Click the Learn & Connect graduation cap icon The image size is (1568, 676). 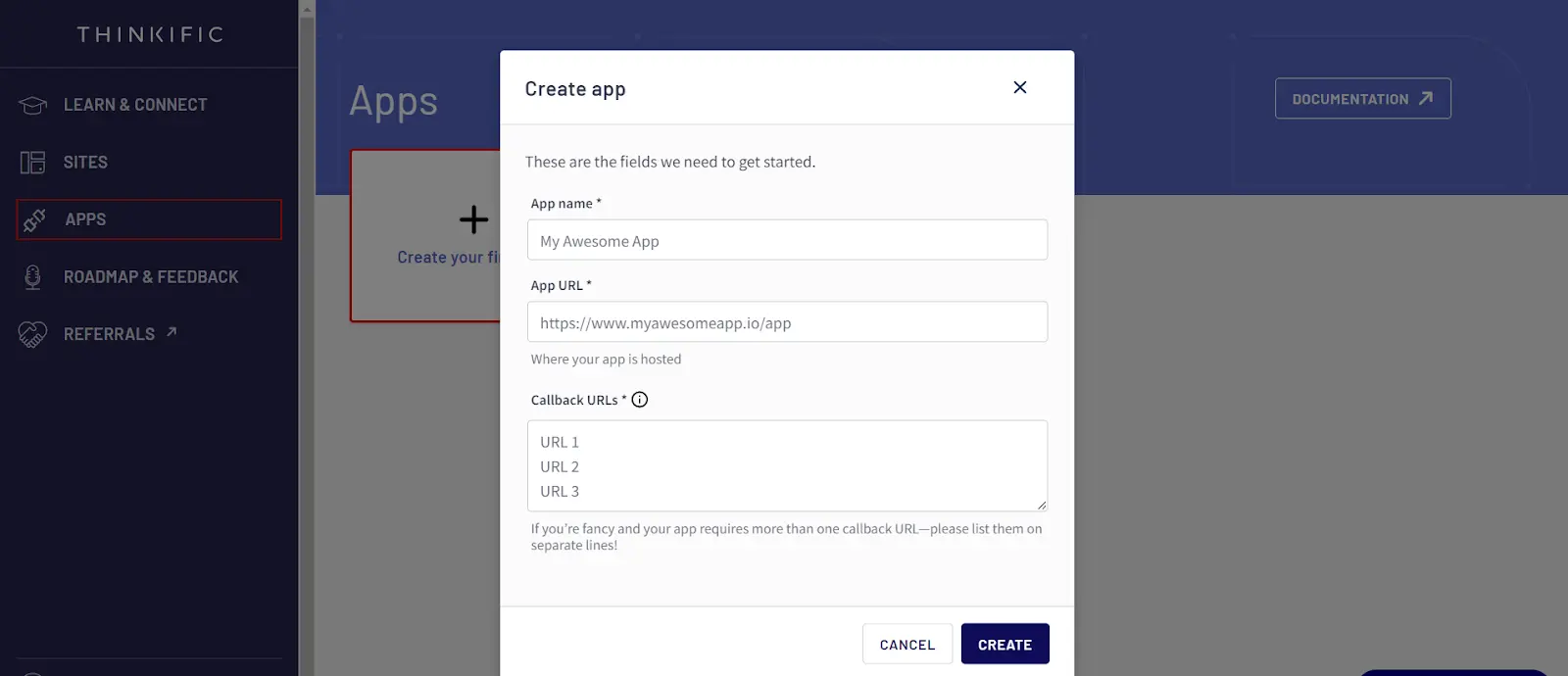coord(30,104)
